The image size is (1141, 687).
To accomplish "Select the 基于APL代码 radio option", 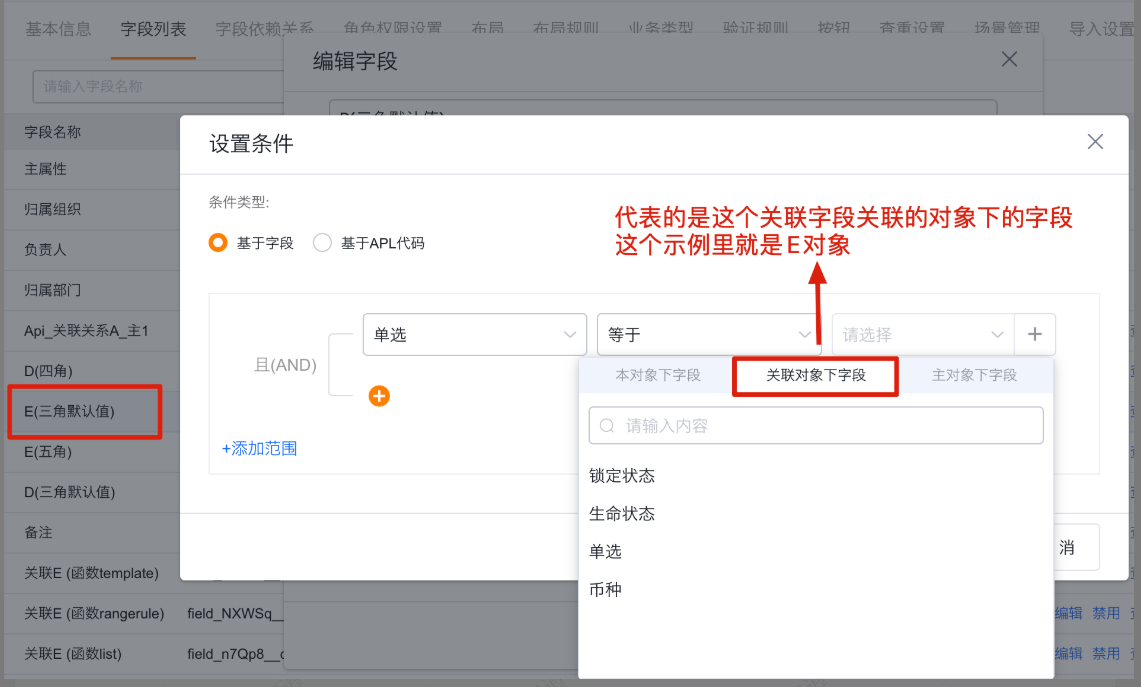I will [322, 242].
